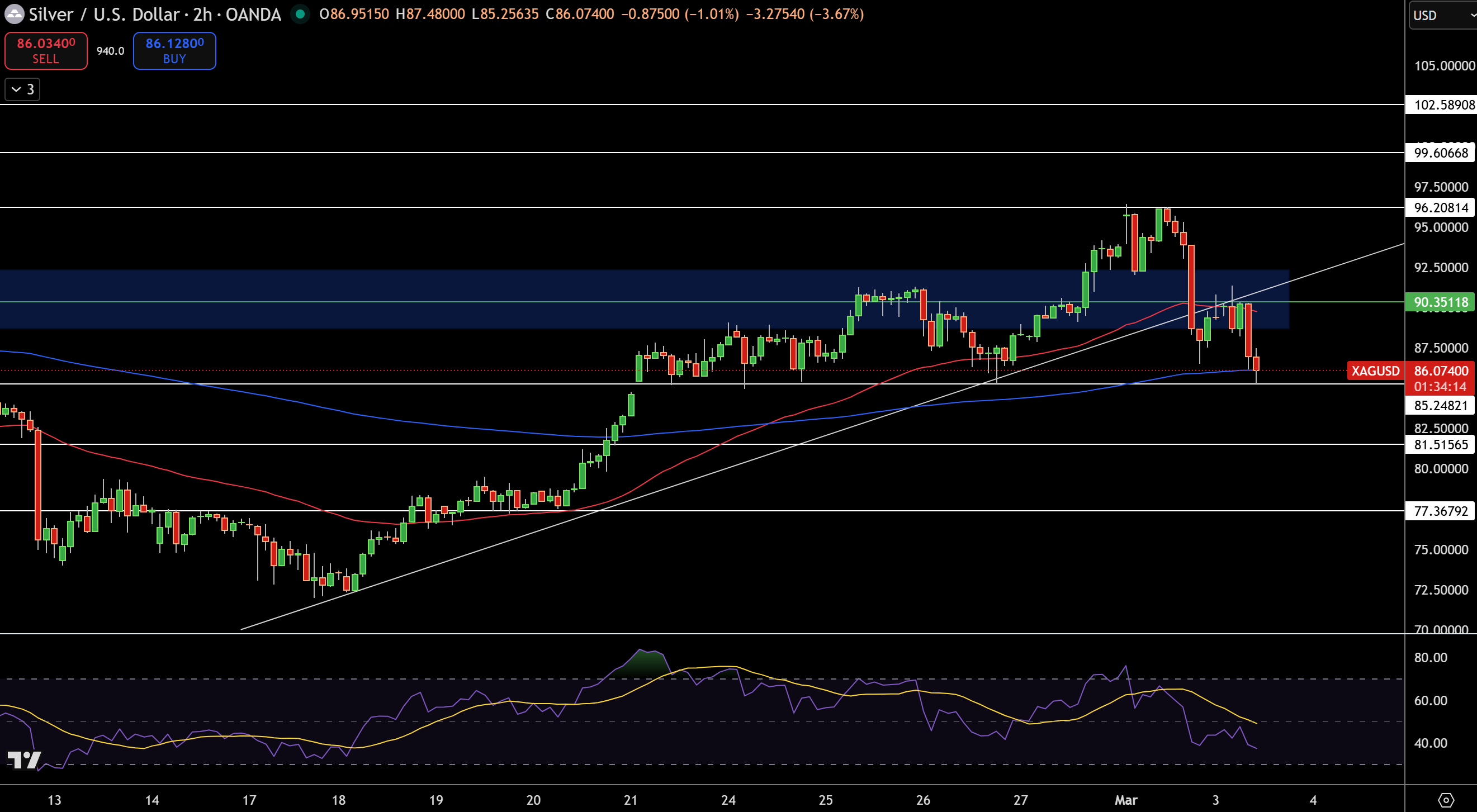The width and height of the screenshot is (1477, 812).
Task: Select the 102.58908 price line label
Action: 1440,105
